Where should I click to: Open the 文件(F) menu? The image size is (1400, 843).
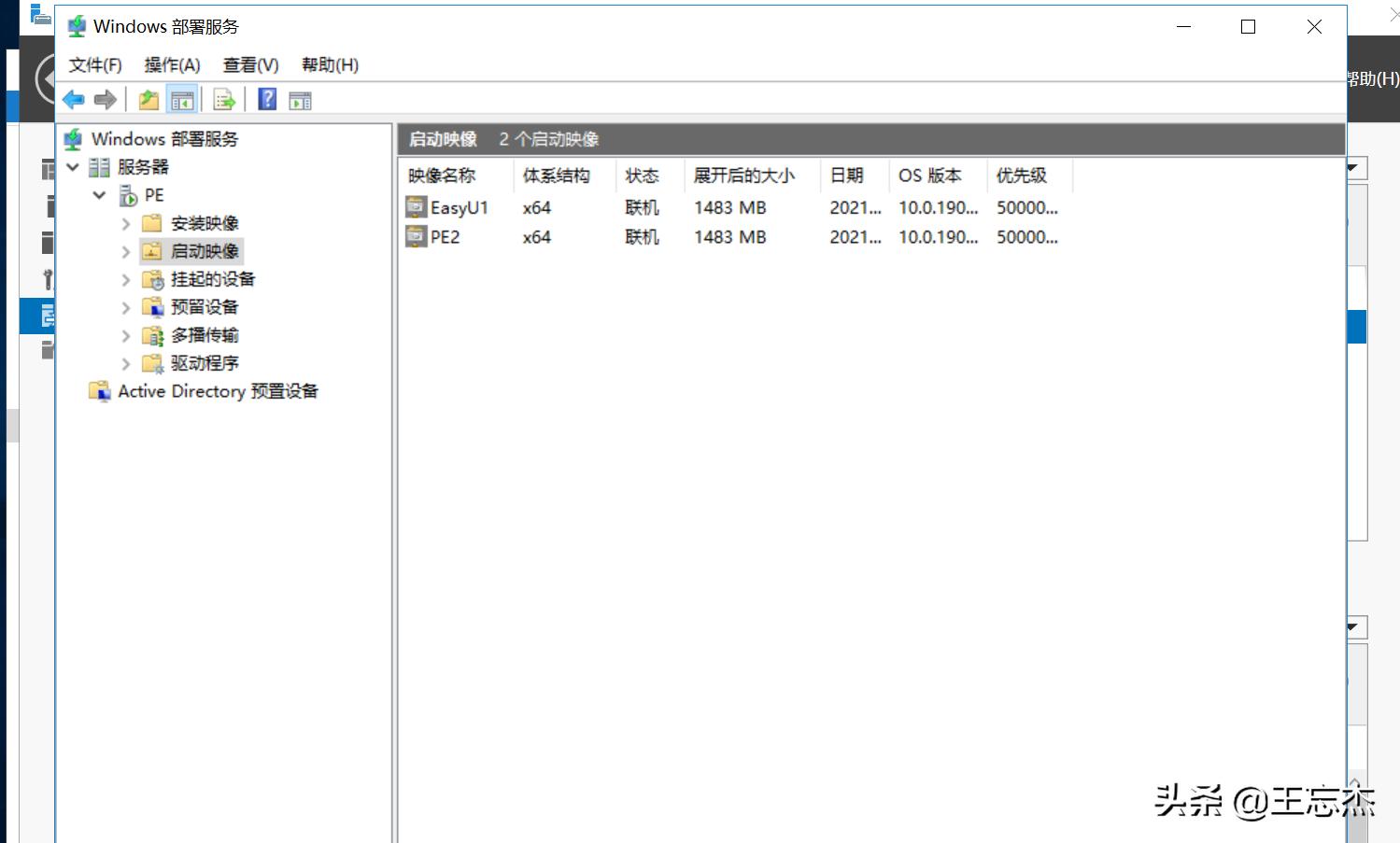click(x=95, y=65)
